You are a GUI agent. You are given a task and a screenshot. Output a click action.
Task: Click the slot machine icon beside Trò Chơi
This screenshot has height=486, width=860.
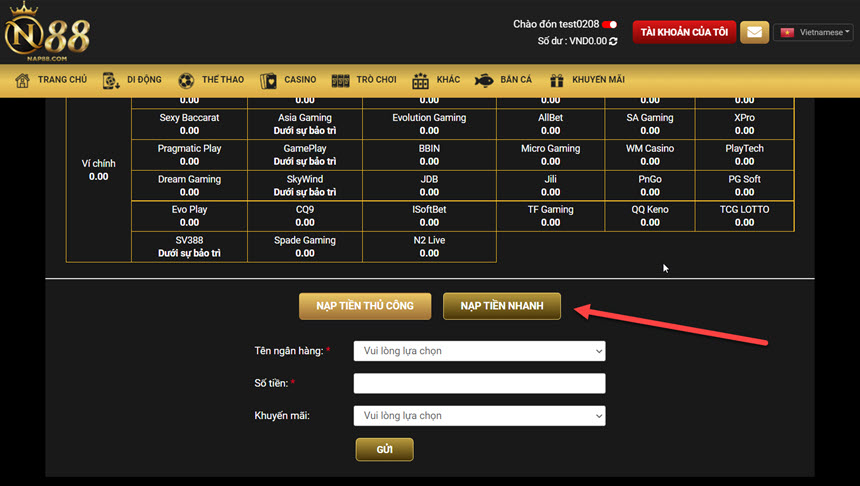click(x=340, y=81)
